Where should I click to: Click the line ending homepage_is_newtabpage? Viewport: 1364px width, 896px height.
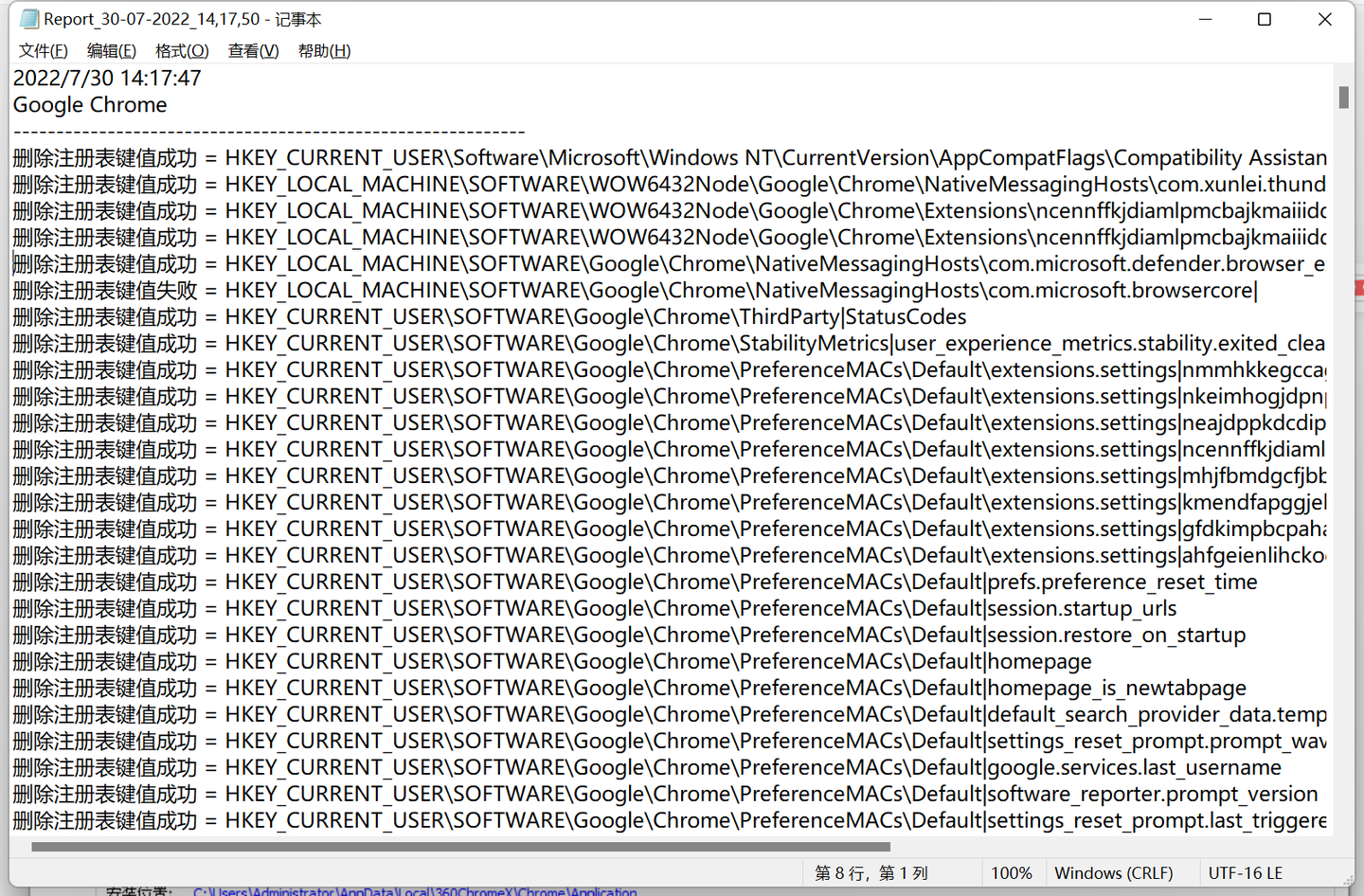click(x=630, y=689)
